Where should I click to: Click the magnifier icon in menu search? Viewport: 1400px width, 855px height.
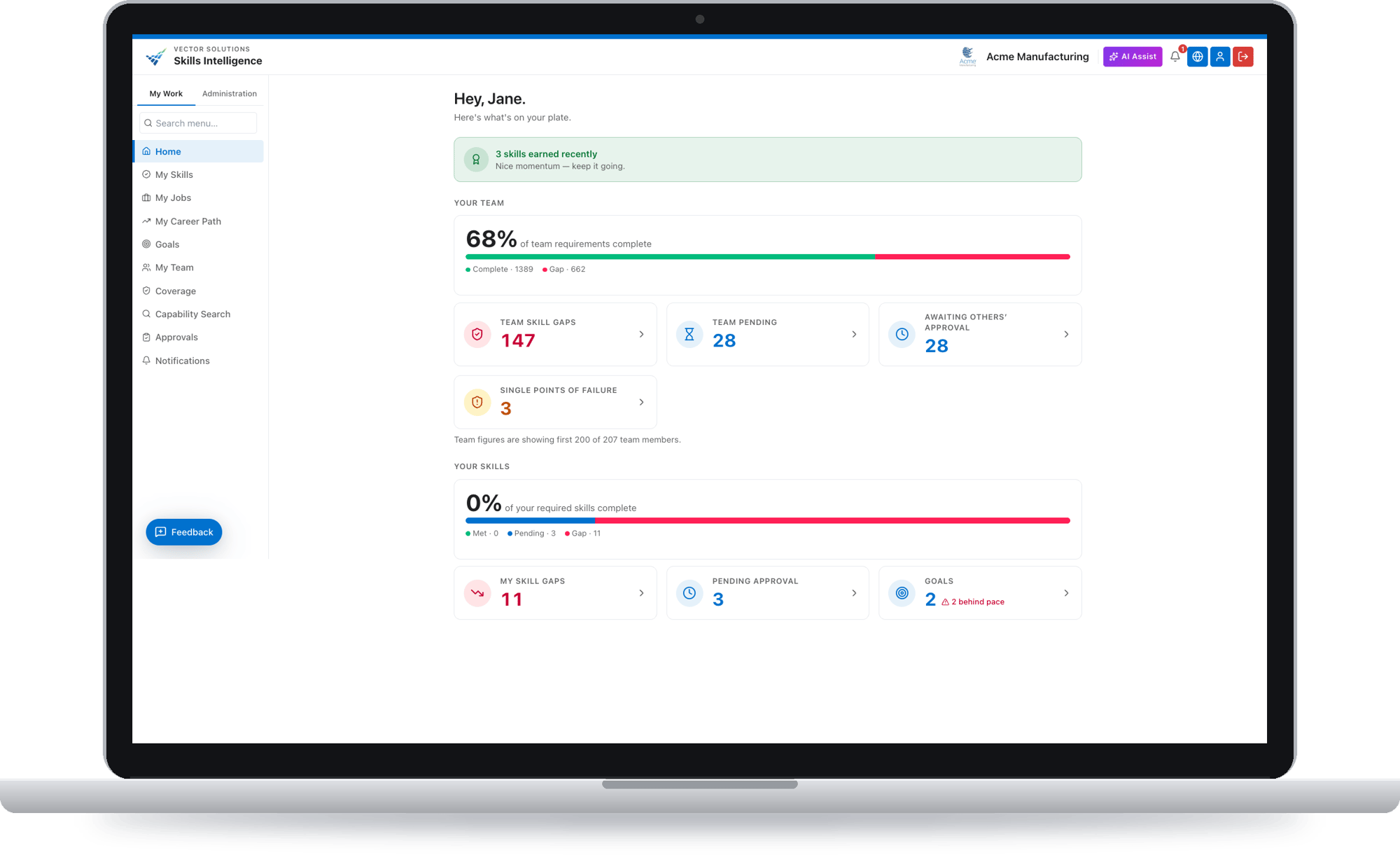[148, 123]
